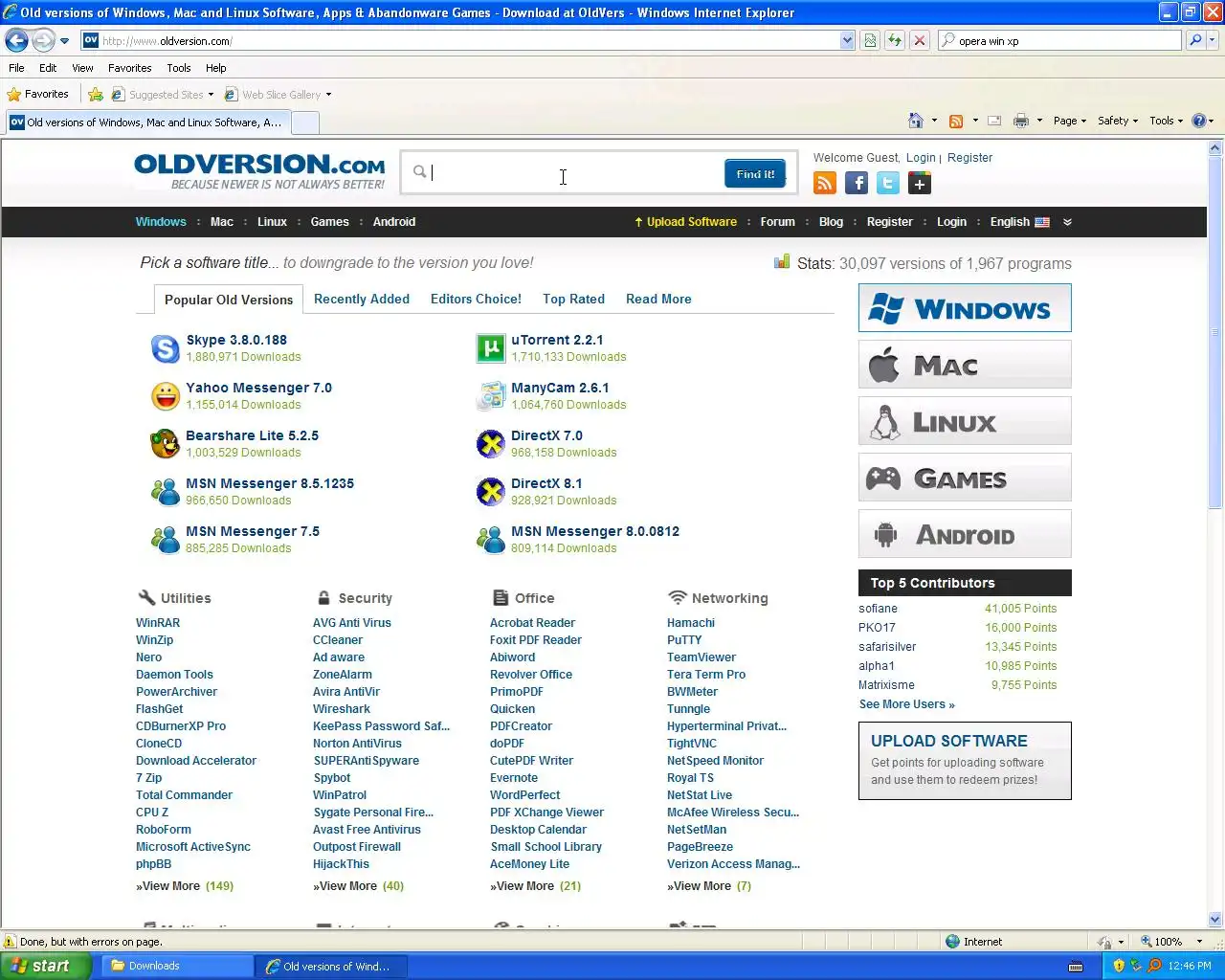Open the Games link in navigation bar
Viewport: 1225px width, 980px height.
tap(329, 221)
